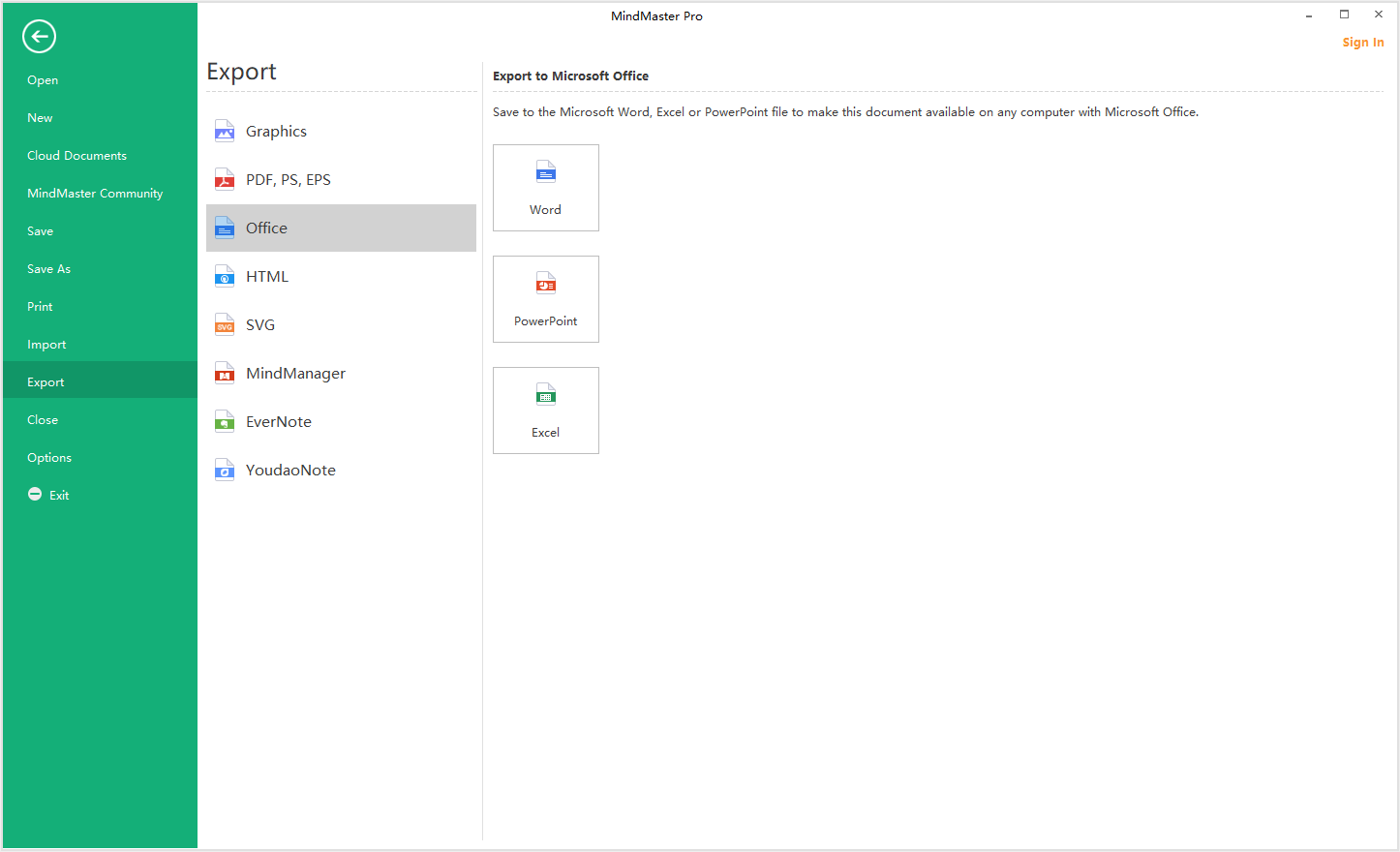Image resolution: width=1400 pixels, height=852 pixels.
Task: Click the Sign In link
Action: pyautogui.click(x=1362, y=43)
